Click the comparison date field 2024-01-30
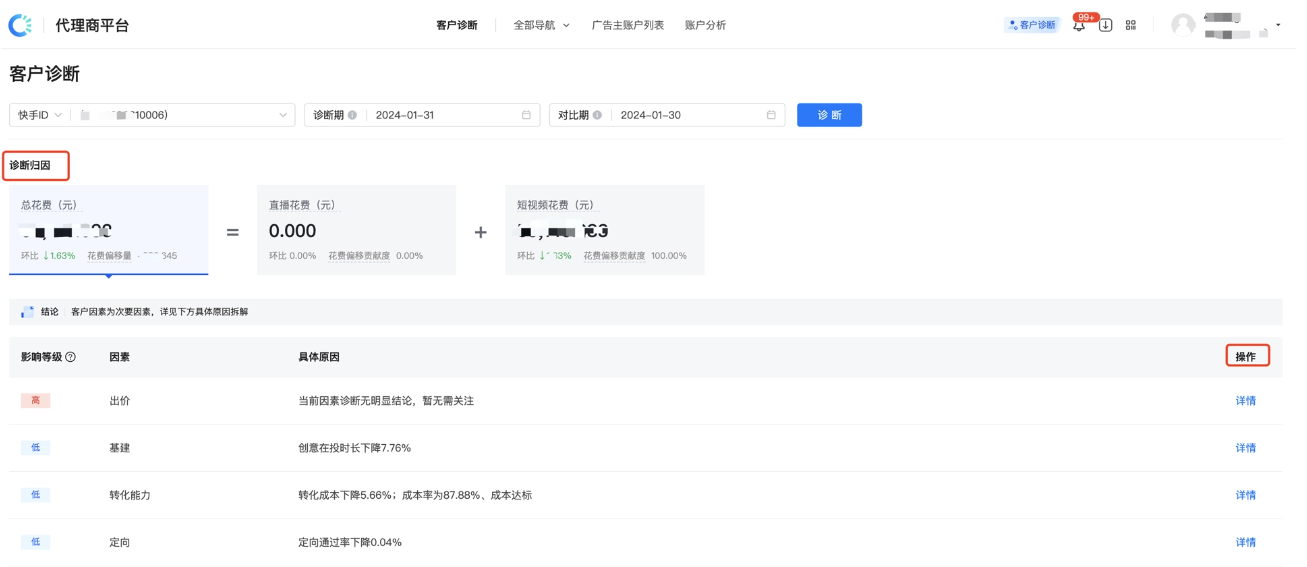This screenshot has width=1307, height=567. click(667, 115)
